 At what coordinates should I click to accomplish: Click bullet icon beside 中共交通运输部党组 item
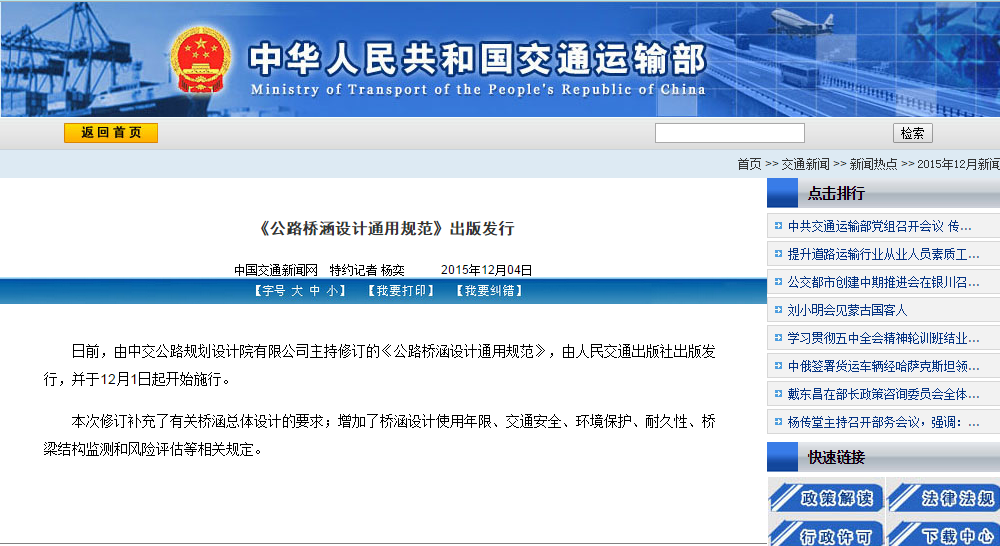tap(778, 225)
